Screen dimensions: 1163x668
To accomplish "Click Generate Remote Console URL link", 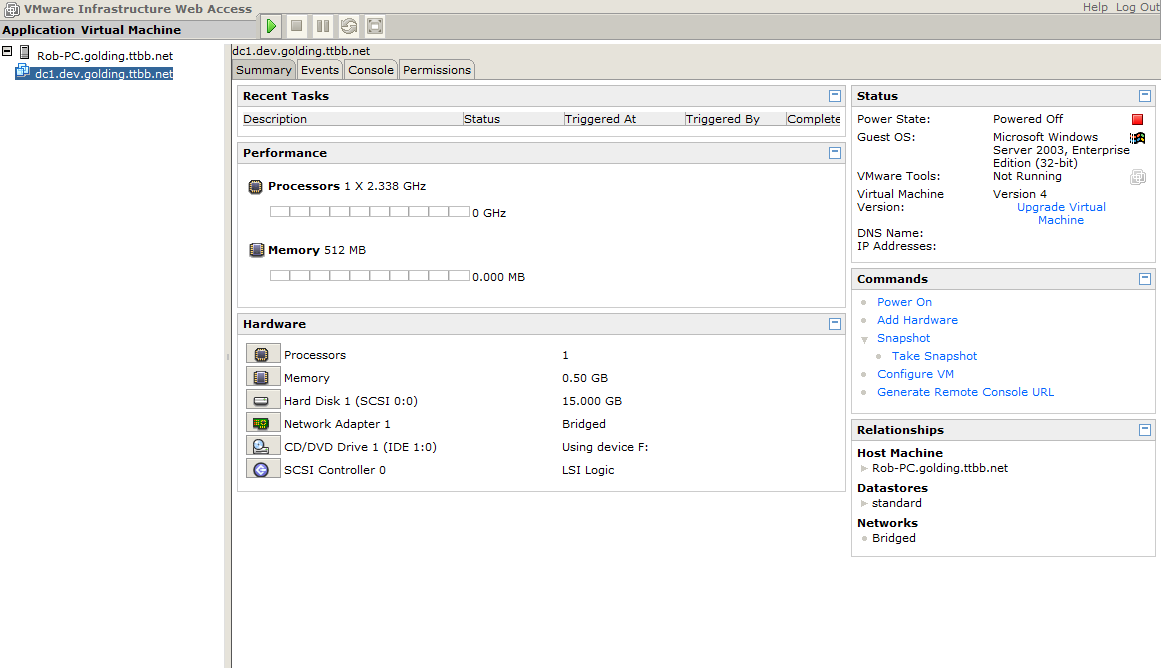I will [x=965, y=391].
